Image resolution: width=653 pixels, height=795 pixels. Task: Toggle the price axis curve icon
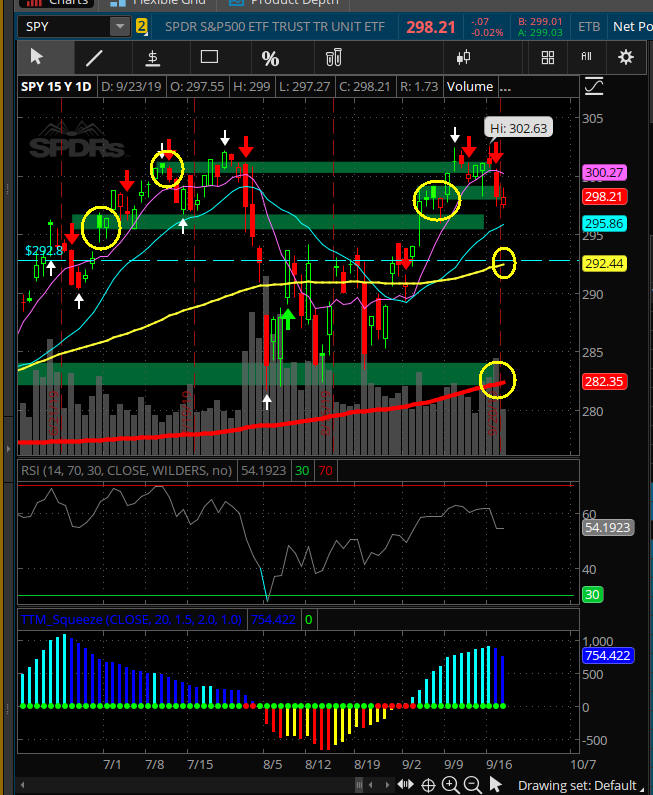point(594,87)
